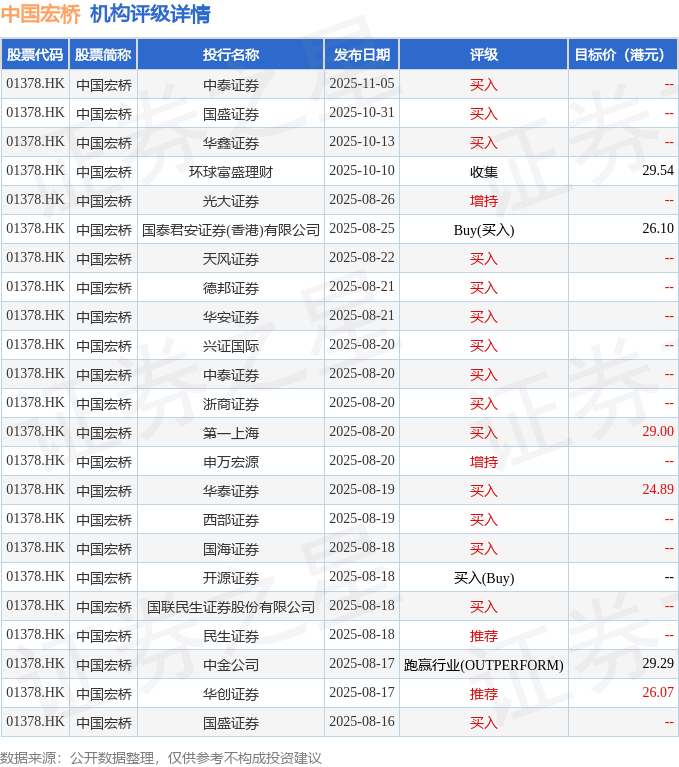Click target price 29.54
Viewport: 679px width, 767px height.
(658, 170)
